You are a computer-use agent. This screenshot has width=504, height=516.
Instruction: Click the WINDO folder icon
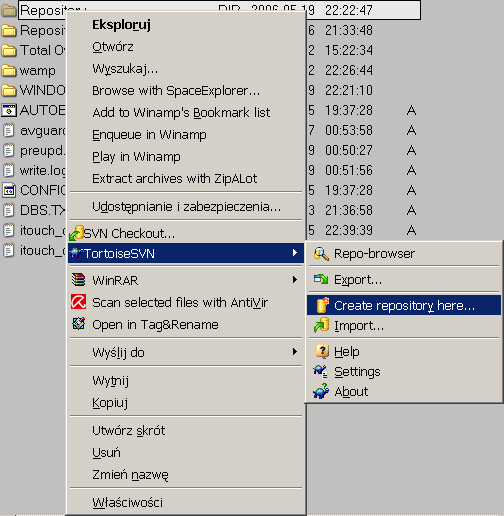click(x=9, y=90)
